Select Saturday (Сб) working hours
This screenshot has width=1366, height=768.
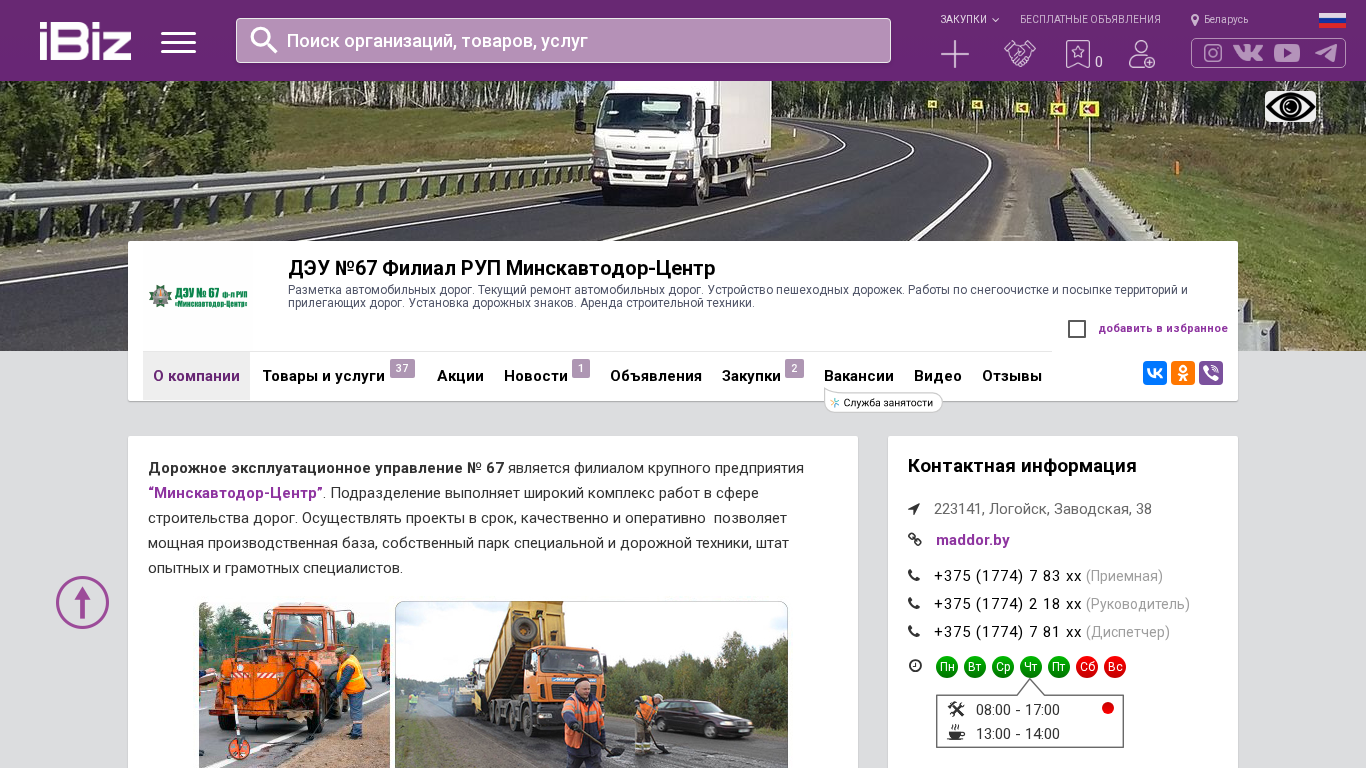(1087, 667)
